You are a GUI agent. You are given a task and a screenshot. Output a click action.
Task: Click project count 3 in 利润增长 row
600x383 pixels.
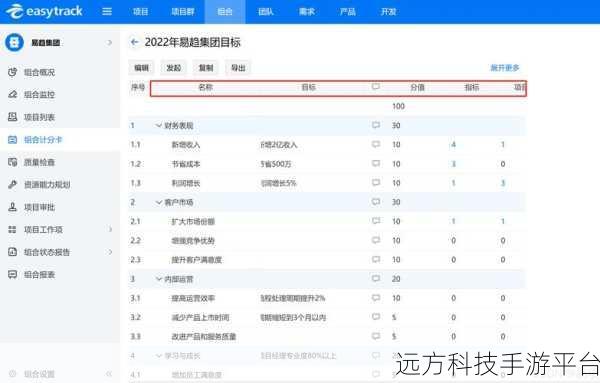(x=503, y=183)
